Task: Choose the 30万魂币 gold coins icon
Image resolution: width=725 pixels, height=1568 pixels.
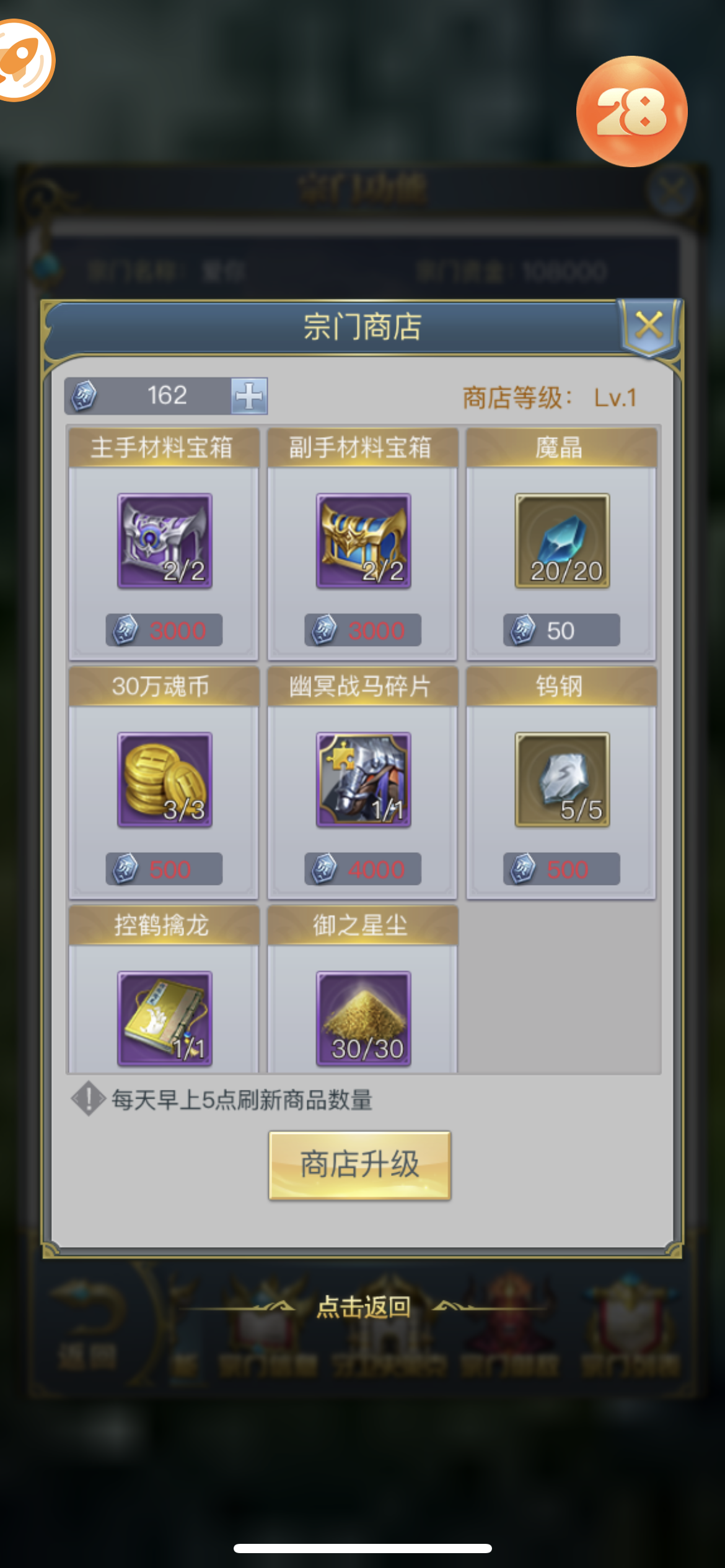Action: pos(165,780)
